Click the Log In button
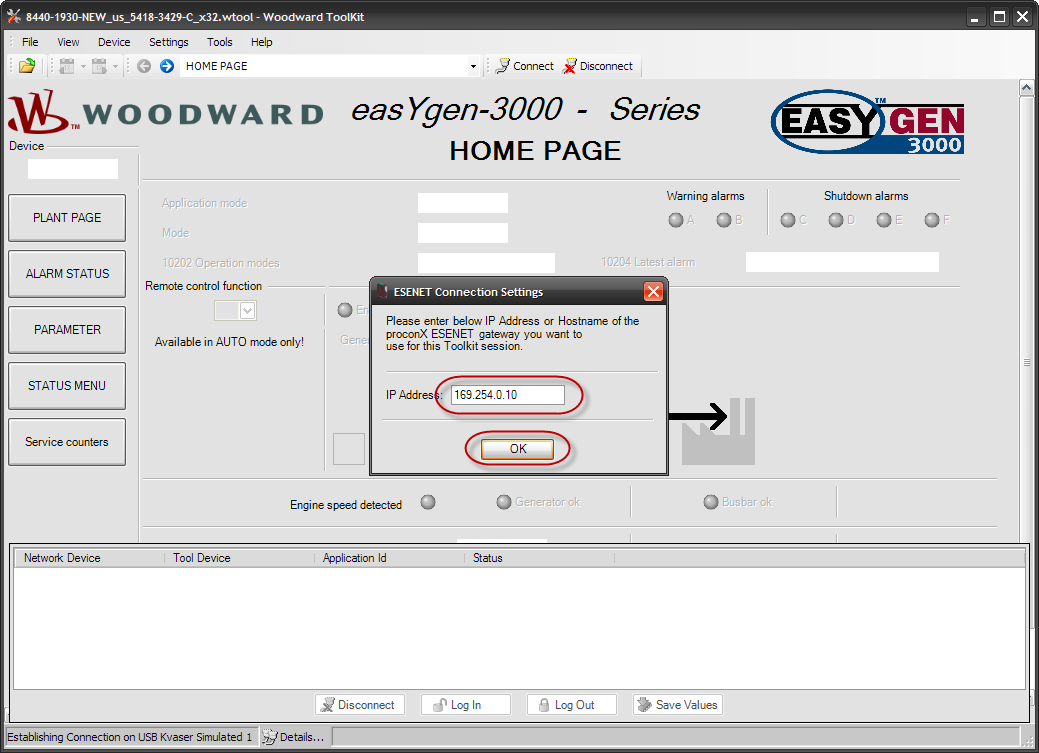 point(466,705)
